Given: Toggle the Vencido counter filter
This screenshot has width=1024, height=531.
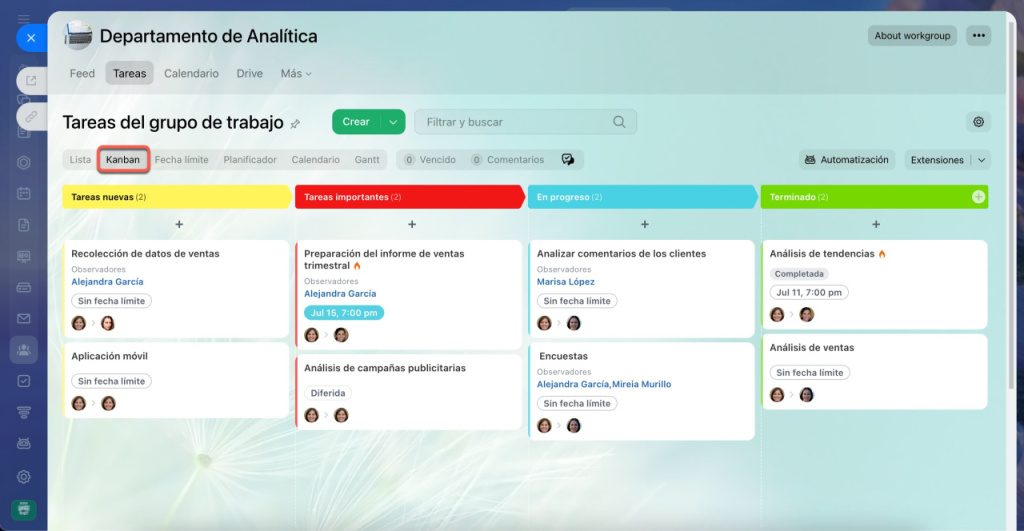Looking at the screenshot, I should (x=430, y=160).
